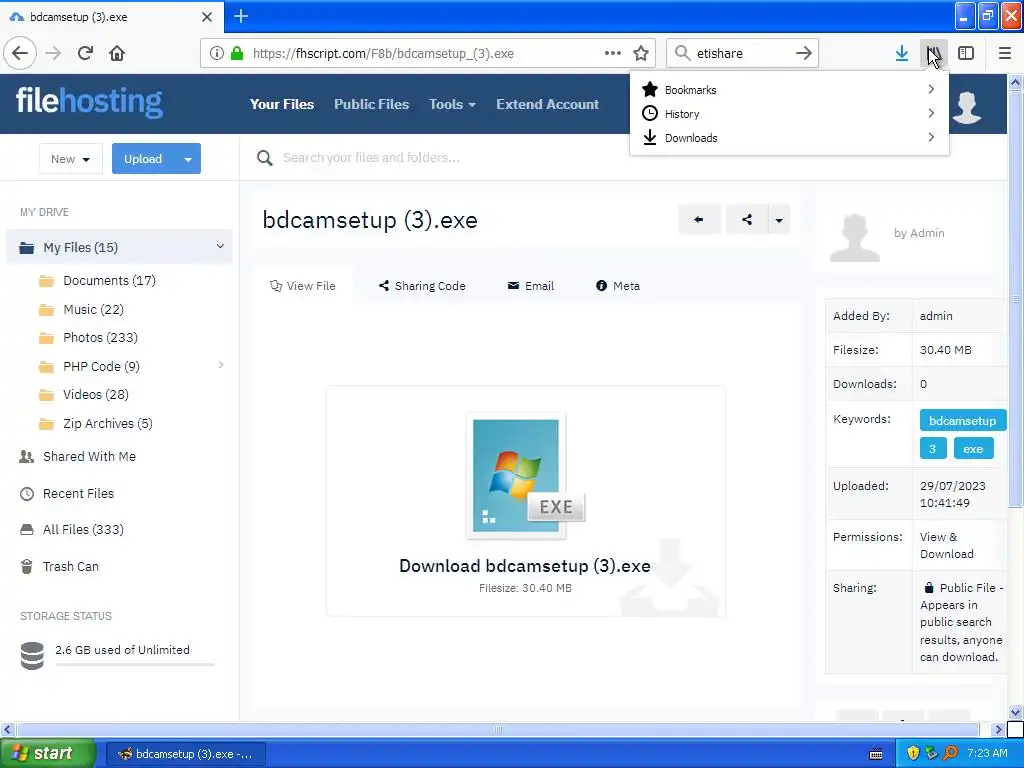This screenshot has width=1024, height=768.
Task: Open the Zip Archives (5) folder
Action: tap(108, 423)
